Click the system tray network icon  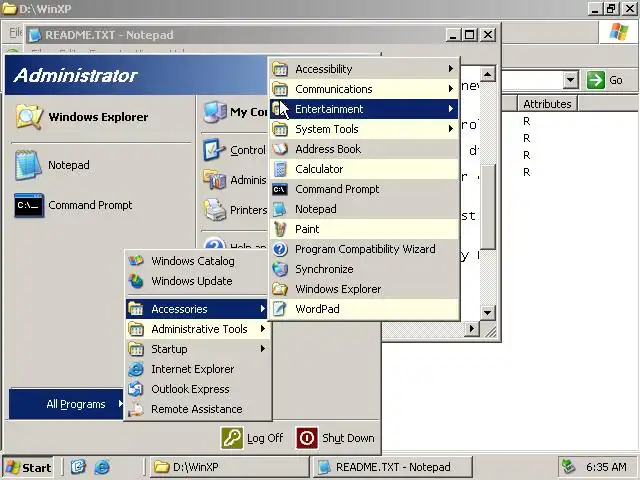[x=569, y=467]
